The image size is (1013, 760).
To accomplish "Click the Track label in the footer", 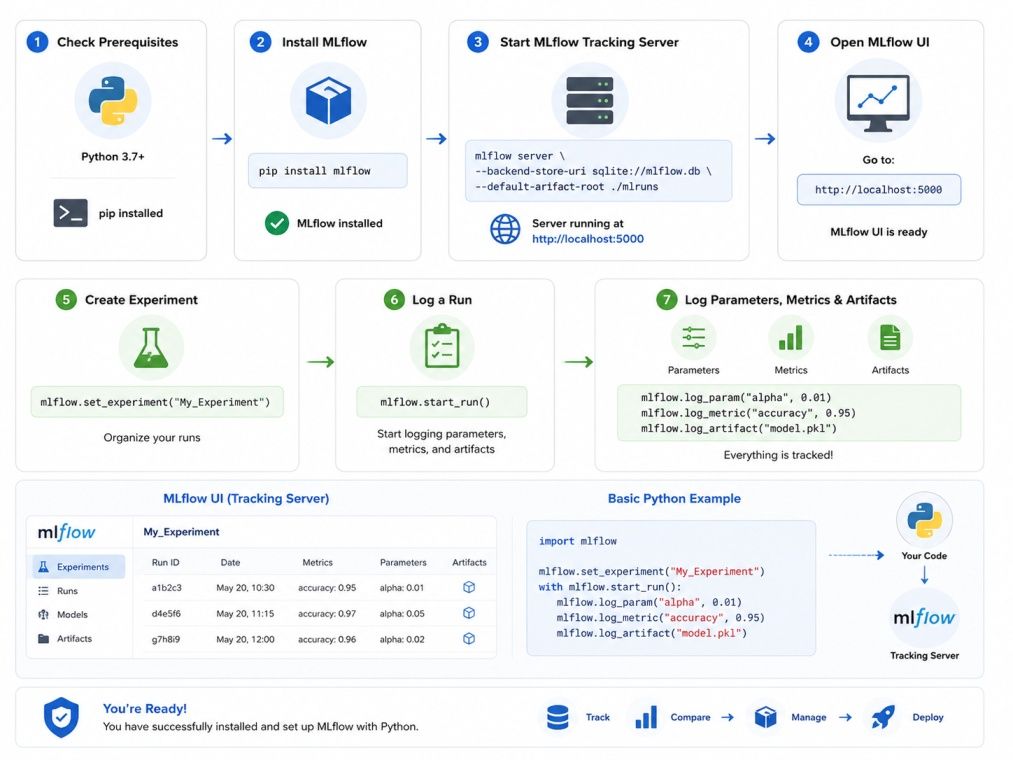I will tap(598, 717).
